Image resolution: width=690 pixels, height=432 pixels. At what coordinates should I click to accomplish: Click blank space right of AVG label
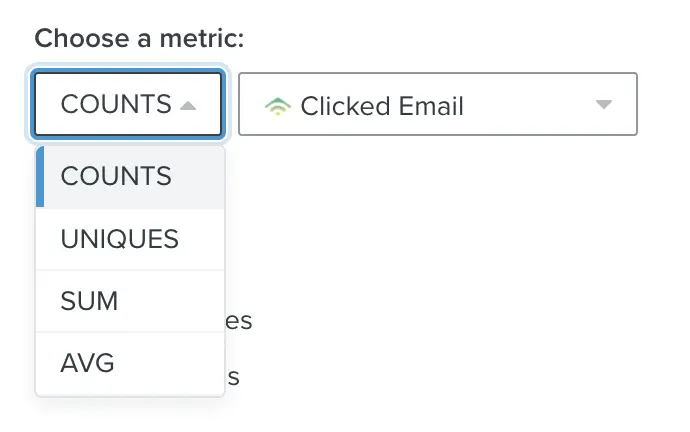click(x=169, y=364)
